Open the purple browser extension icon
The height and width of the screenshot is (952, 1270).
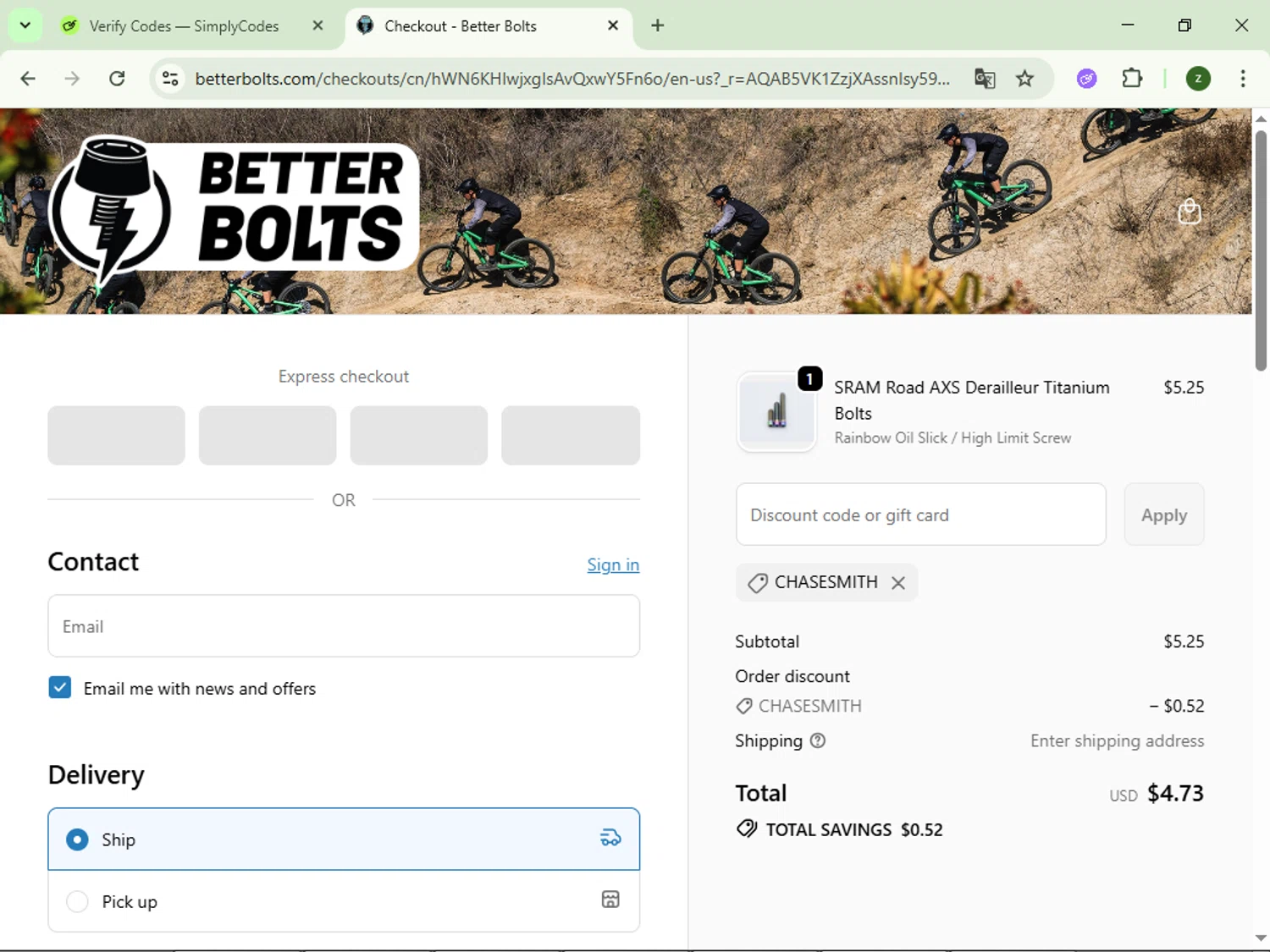click(x=1087, y=79)
